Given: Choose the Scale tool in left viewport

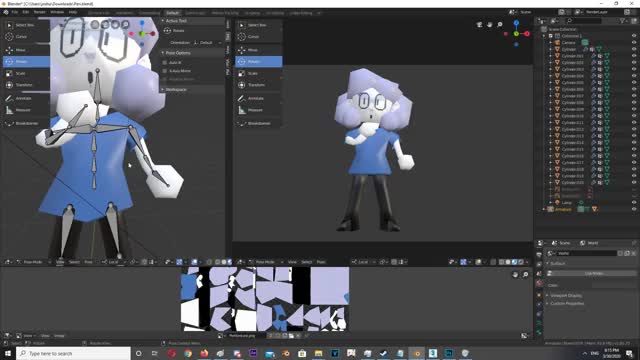Looking at the screenshot, I should [x=26, y=73].
